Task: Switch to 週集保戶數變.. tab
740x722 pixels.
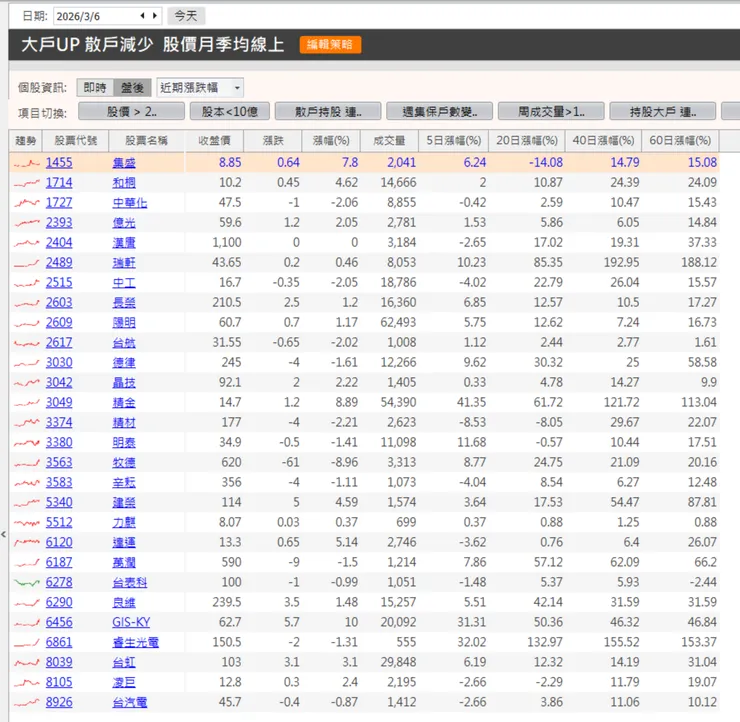Action: pyautogui.click(x=439, y=112)
